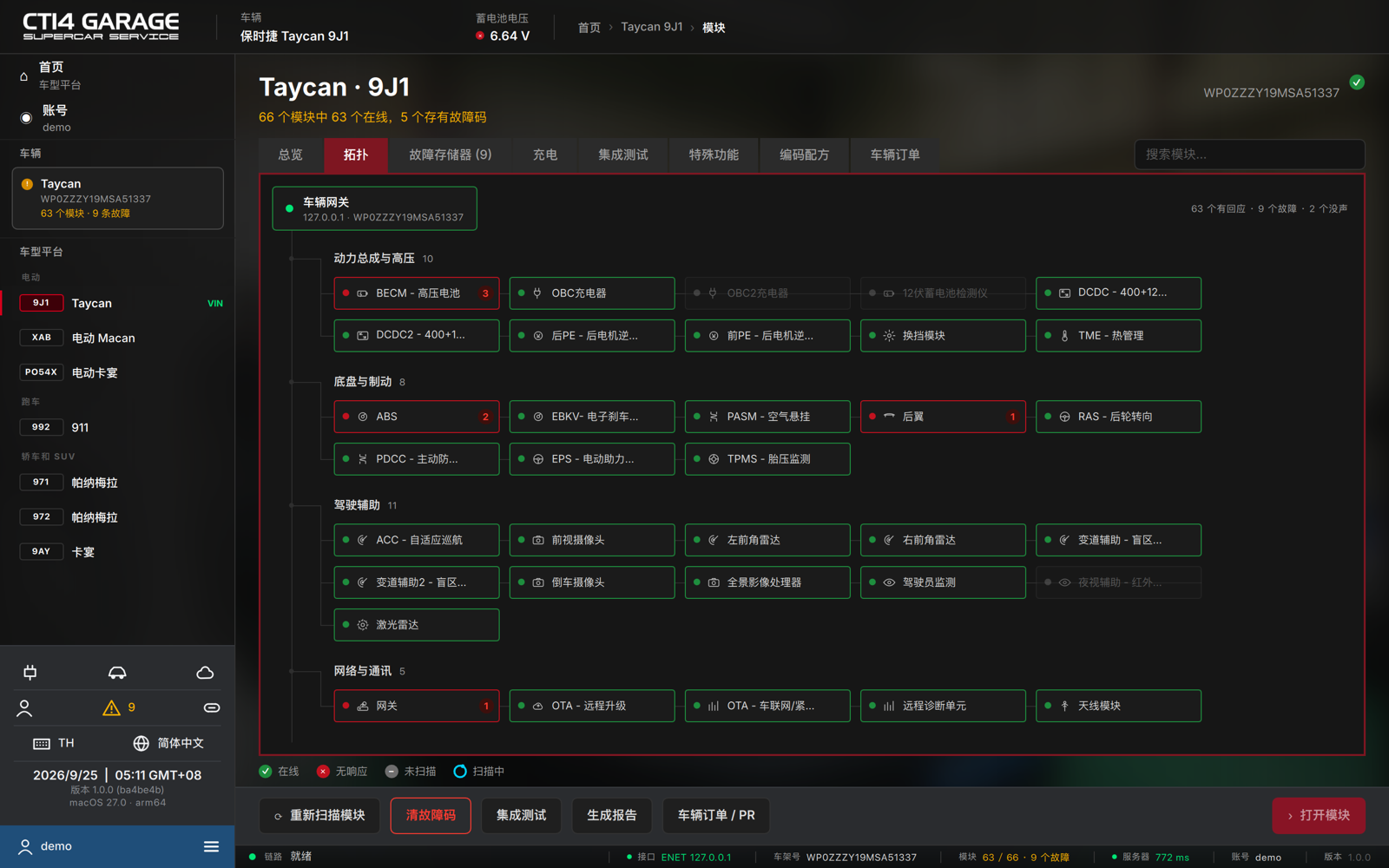This screenshot has height=868, width=1389.
Task: Open the hamburger menu beside demo
Action: 211,846
